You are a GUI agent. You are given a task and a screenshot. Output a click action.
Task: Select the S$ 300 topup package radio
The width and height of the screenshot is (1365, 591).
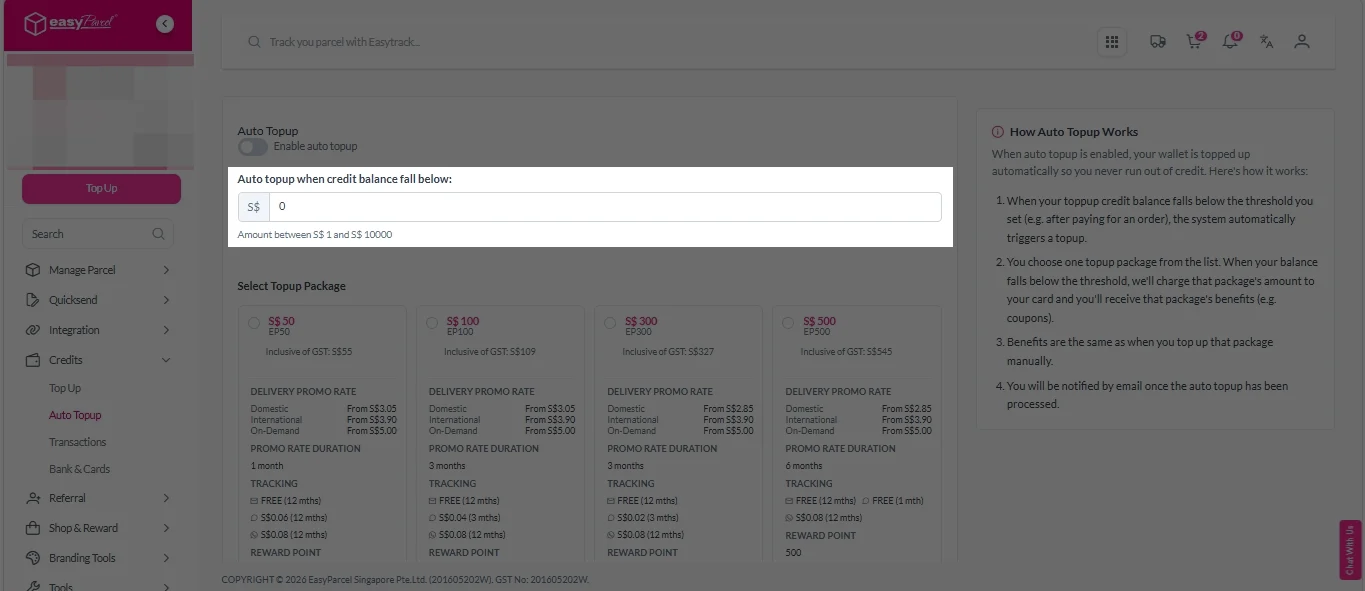click(x=610, y=323)
